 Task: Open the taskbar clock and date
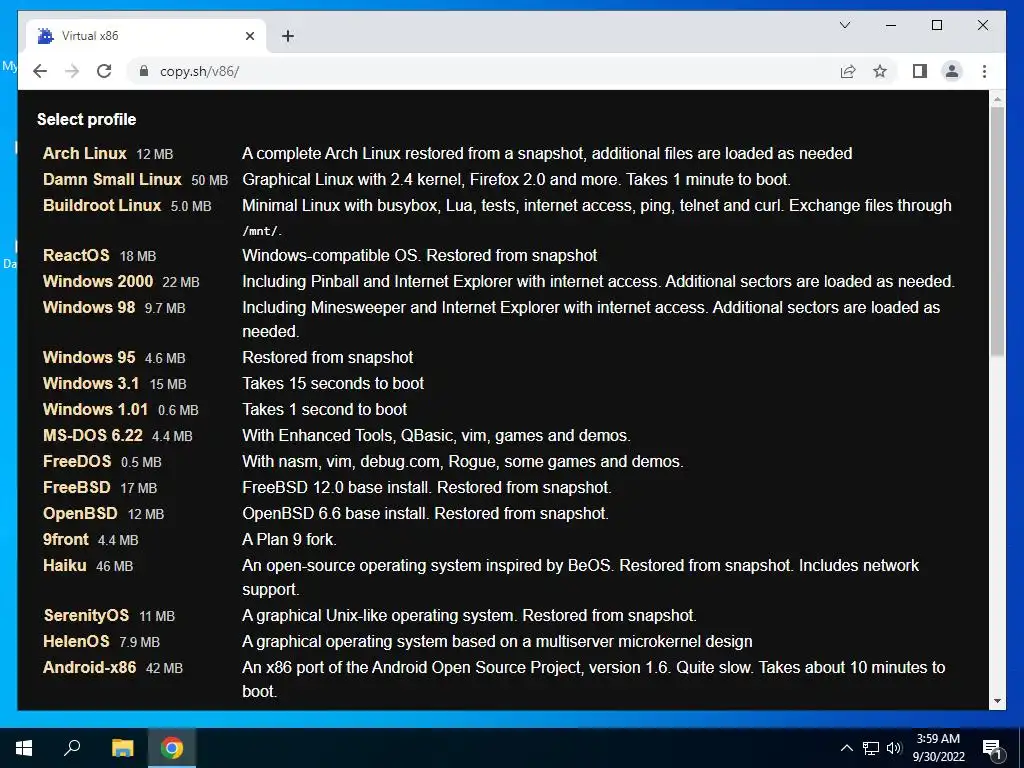(938, 748)
